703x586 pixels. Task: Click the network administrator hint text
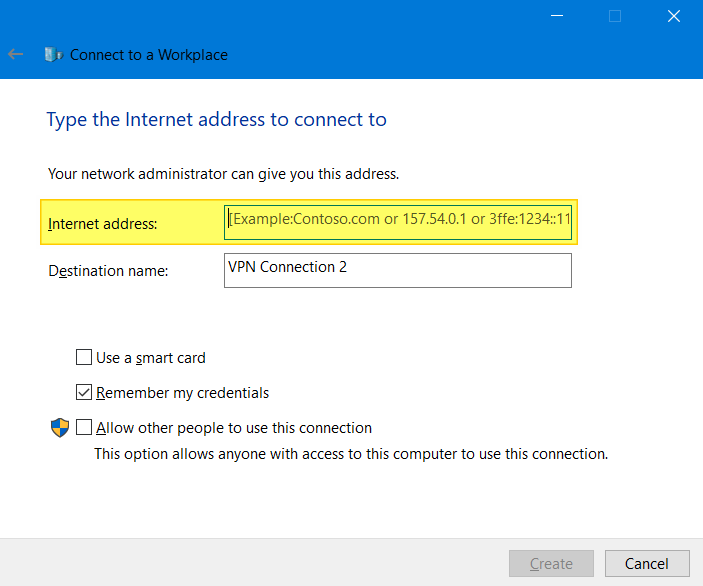click(223, 174)
